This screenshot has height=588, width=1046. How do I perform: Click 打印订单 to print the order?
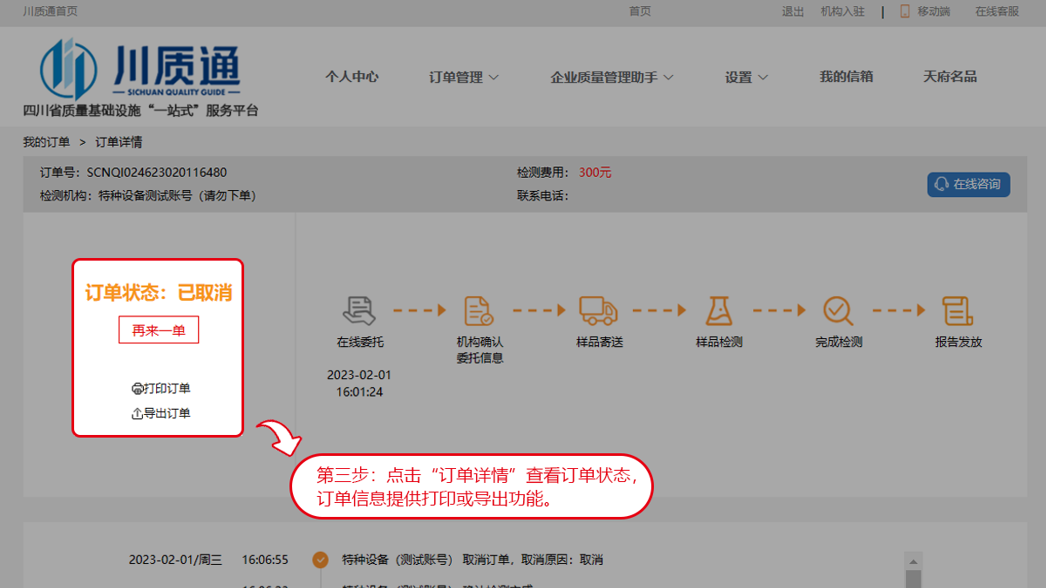(x=161, y=388)
